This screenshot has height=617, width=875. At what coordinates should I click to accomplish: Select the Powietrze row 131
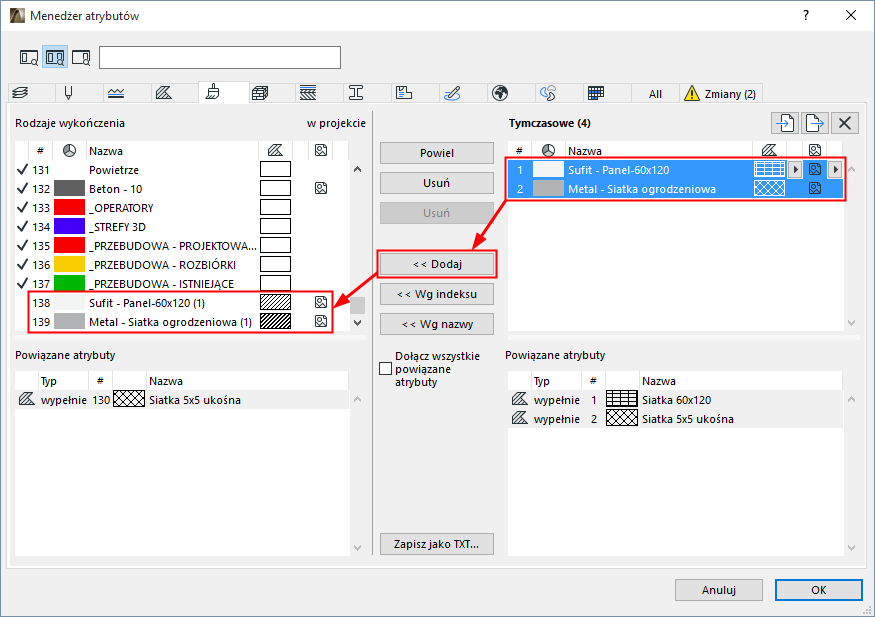click(x=182, y=170)
